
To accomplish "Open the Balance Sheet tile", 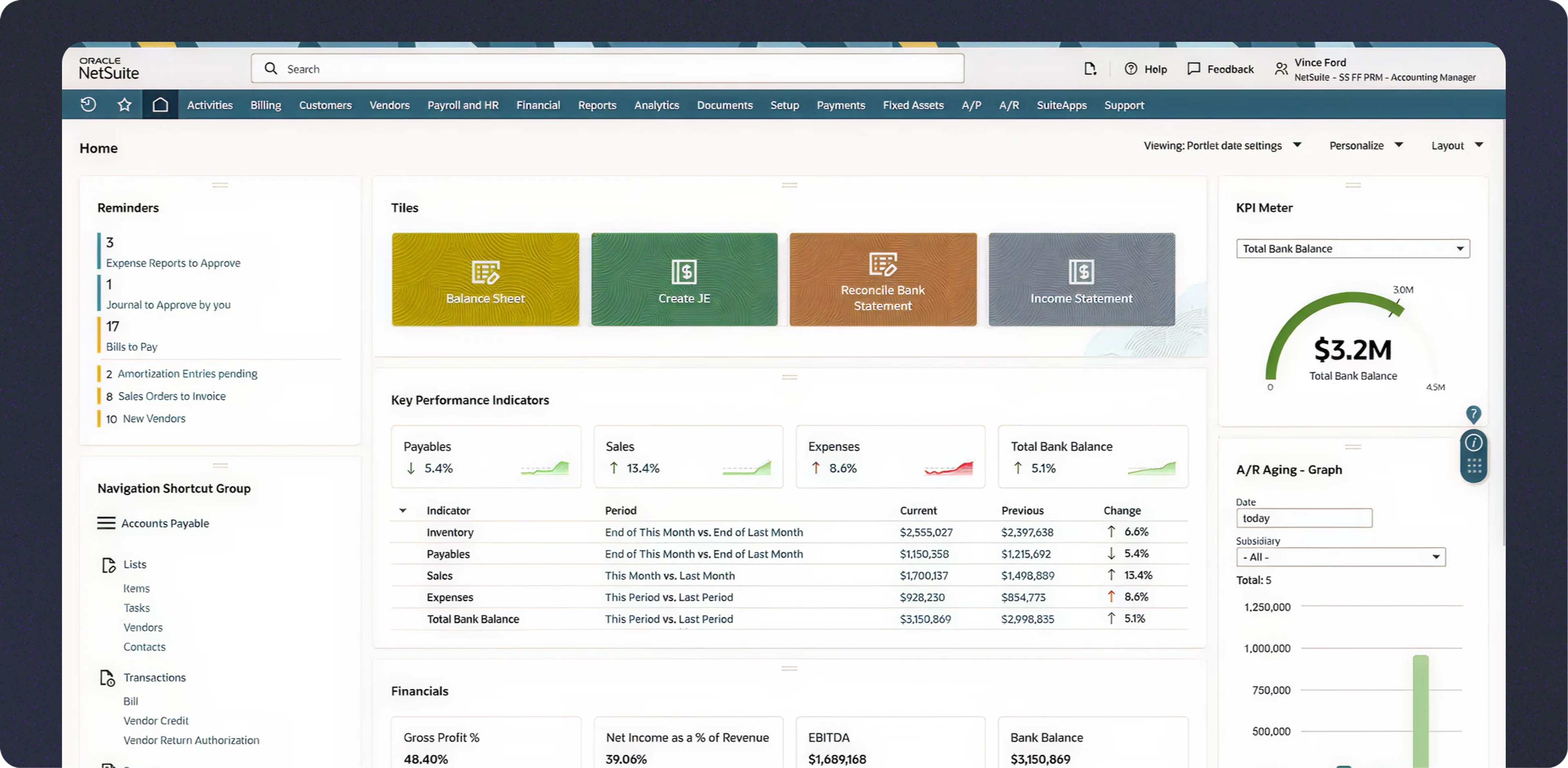I will point(485,279).
